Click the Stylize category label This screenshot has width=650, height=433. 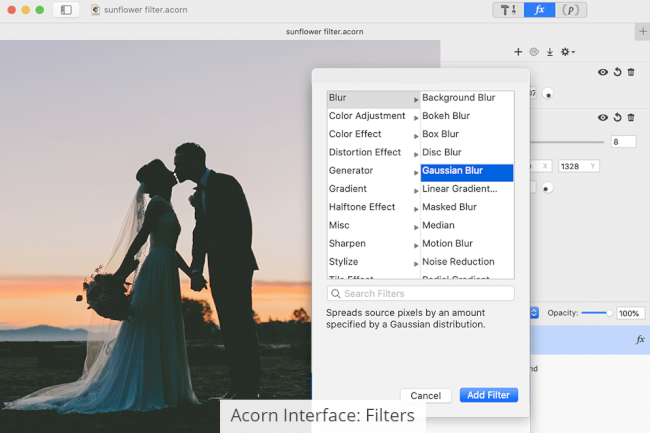[343, 262]
